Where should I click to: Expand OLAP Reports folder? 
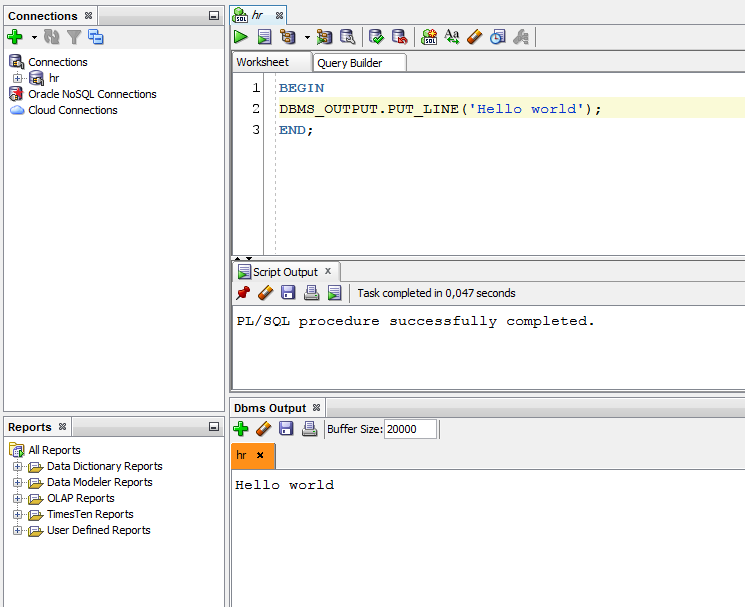[x=18, y=498]
